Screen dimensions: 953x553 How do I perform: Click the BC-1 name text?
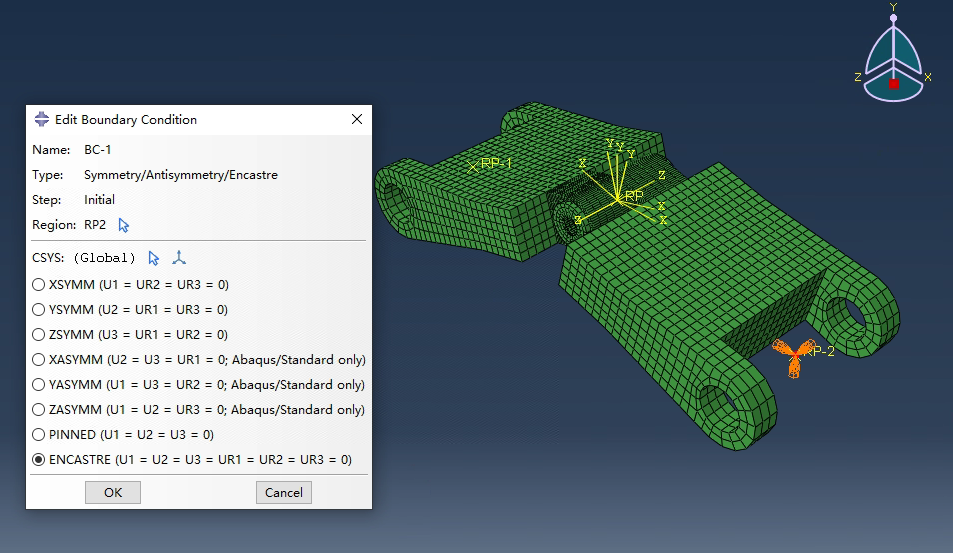[x=97, y=149]
